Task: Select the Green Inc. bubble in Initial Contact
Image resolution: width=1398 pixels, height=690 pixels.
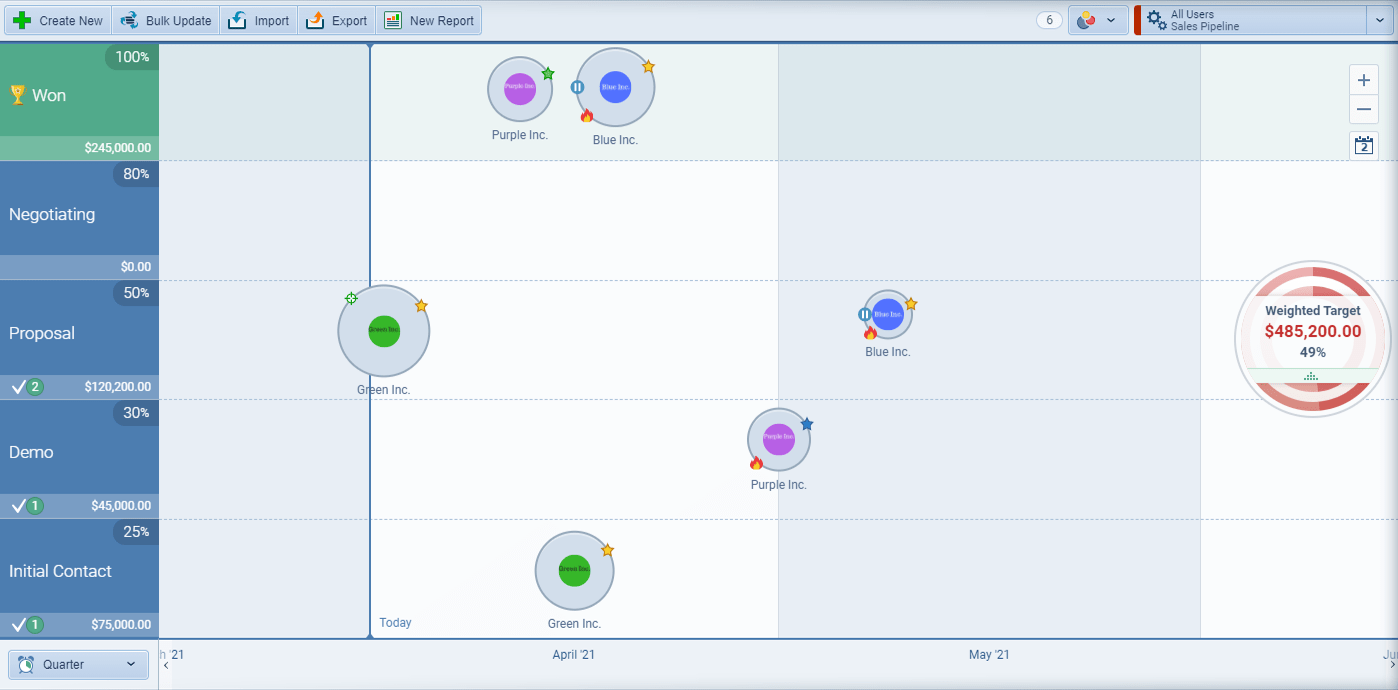Action: click(573, 571)
